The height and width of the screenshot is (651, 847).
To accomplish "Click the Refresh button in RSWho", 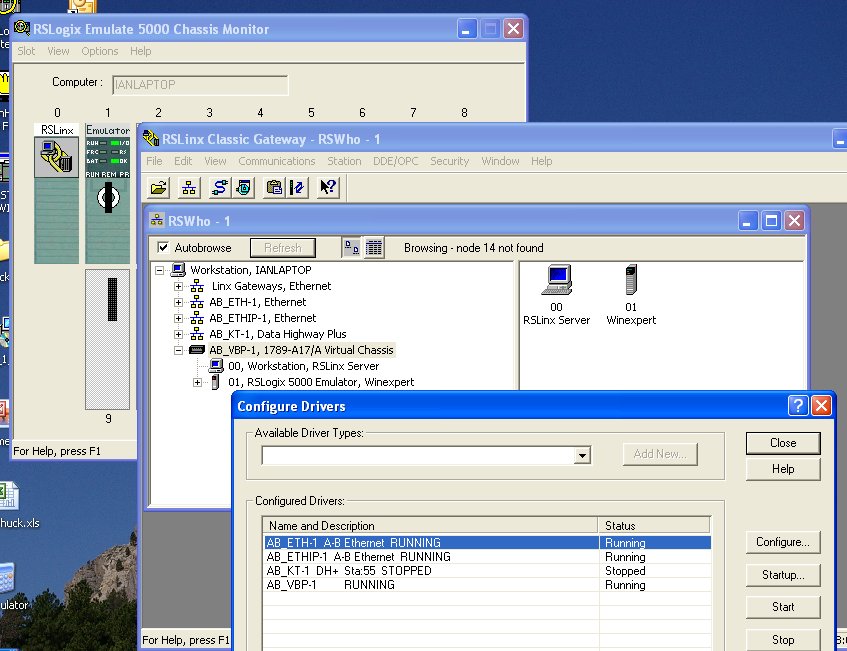I will (x=283, y=248).
